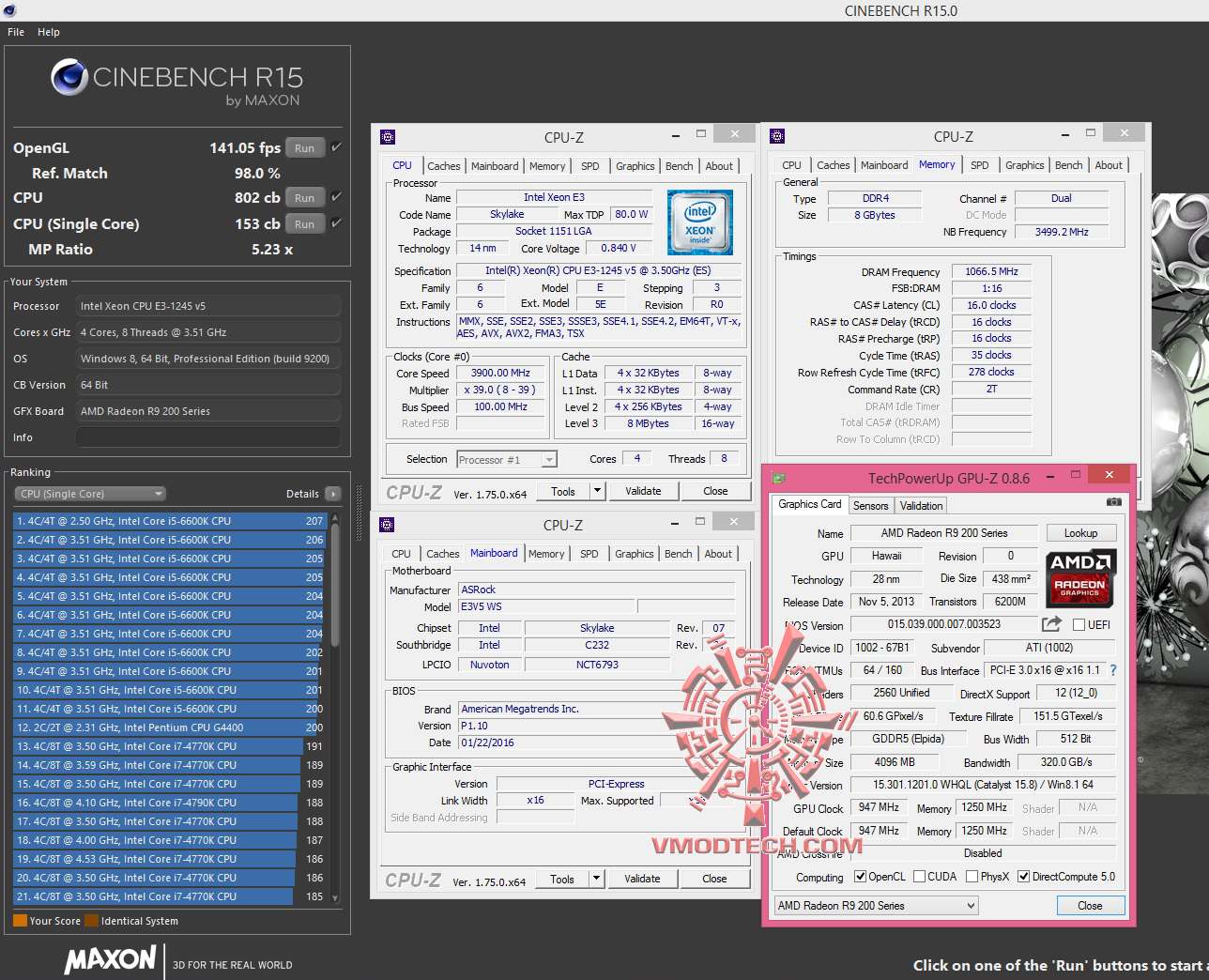
Task: Run the CPU benchmark
Action: pos(305,197)
